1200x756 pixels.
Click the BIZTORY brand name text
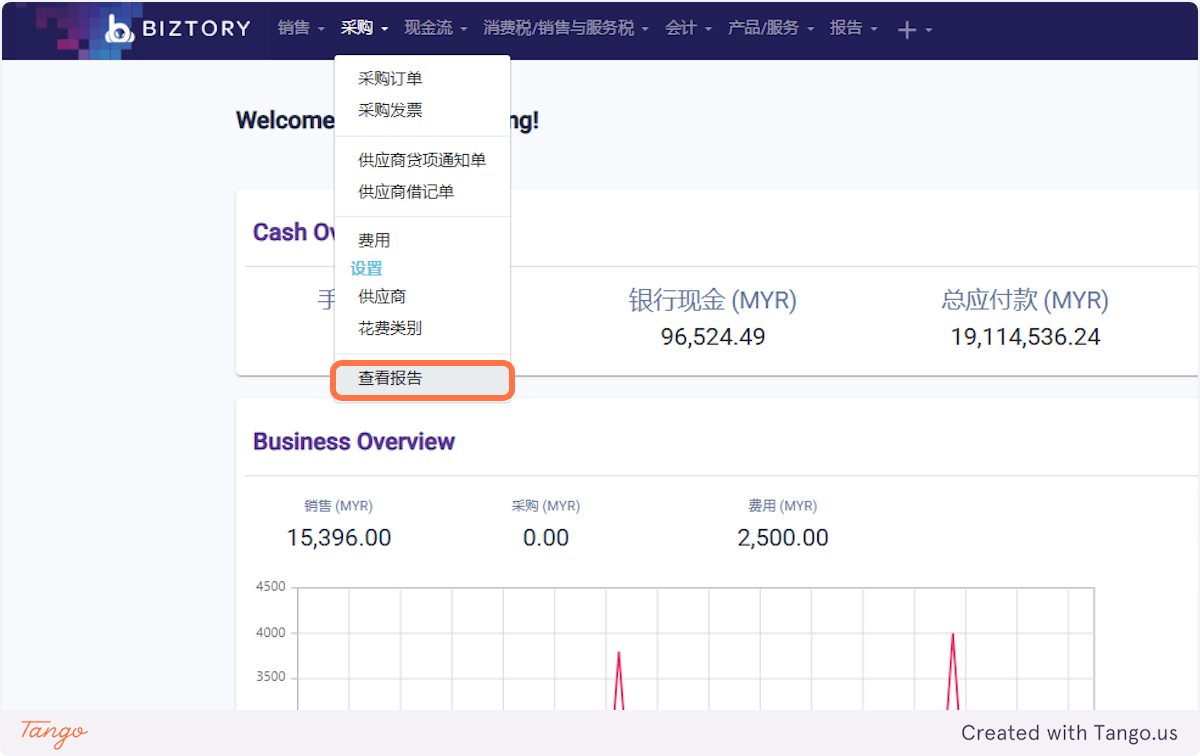[x=196, y=29]
